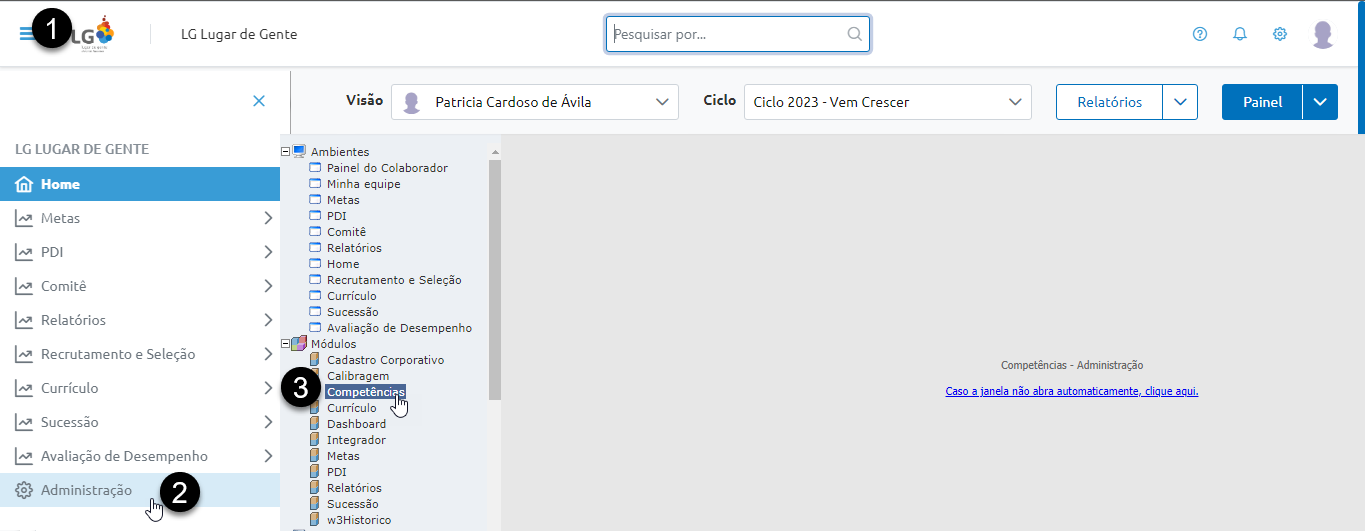The height and width of the screenshot is (531, 1365).
Task: Click the Home house icon in sidebar
Action: coord(24,184)
